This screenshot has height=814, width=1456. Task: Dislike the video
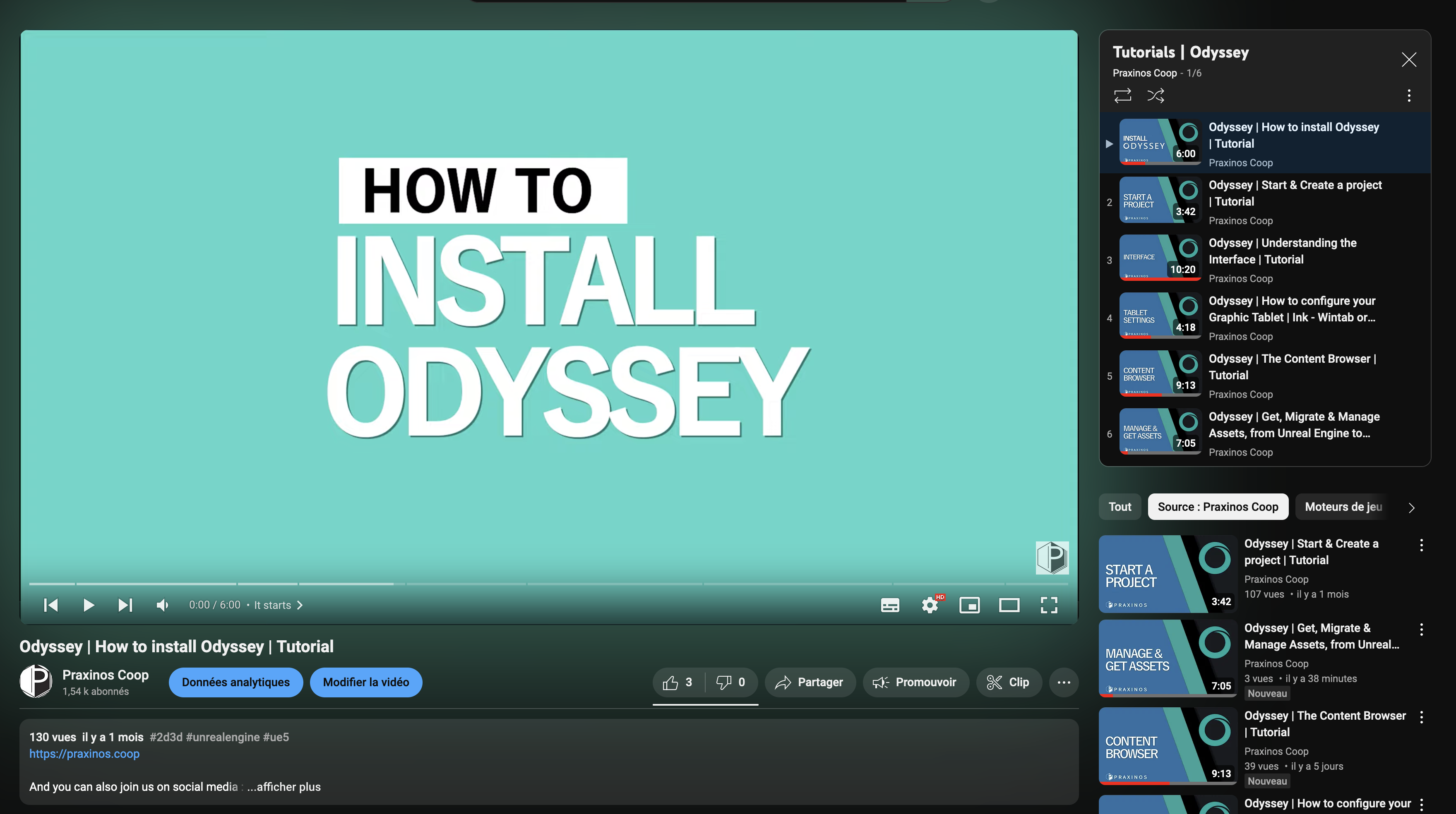pos(731,682)
